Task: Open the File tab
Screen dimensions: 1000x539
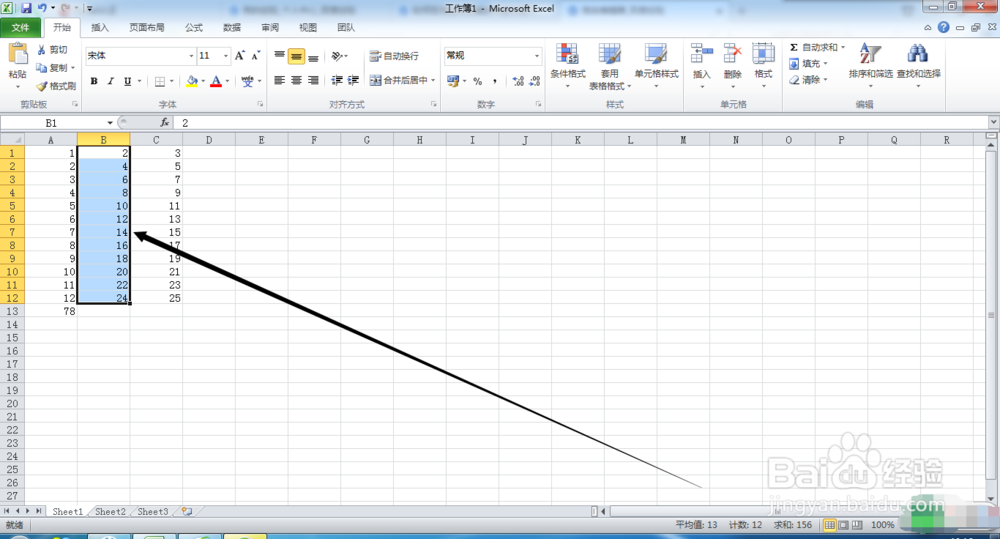Action: click(x=20, y=27)
